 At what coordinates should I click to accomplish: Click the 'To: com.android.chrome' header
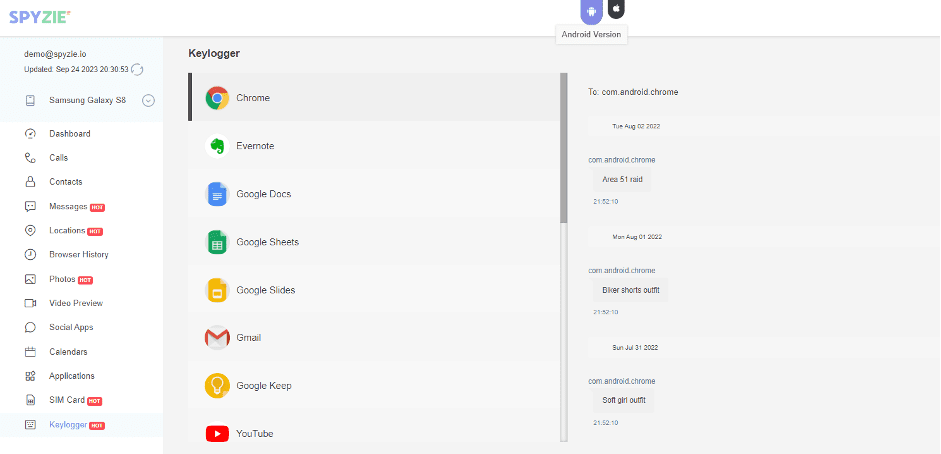pos(633,92)
